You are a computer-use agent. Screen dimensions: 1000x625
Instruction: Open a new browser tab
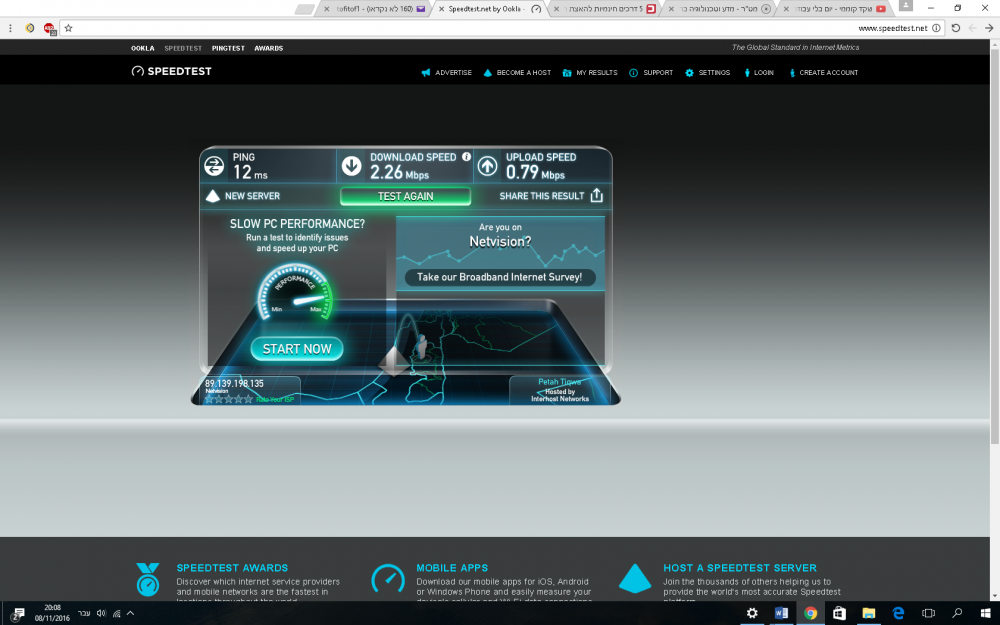pos(305,9)
